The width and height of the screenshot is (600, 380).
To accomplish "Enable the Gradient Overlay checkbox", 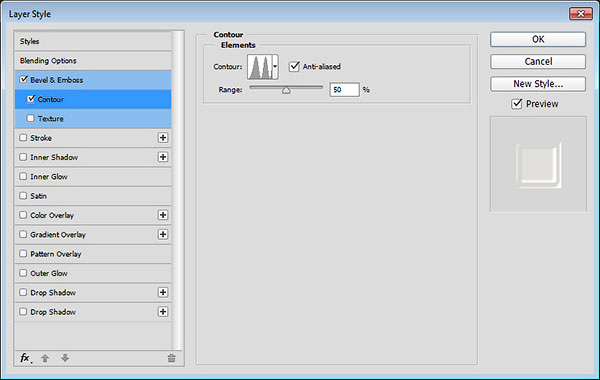I will click(23, 234).
